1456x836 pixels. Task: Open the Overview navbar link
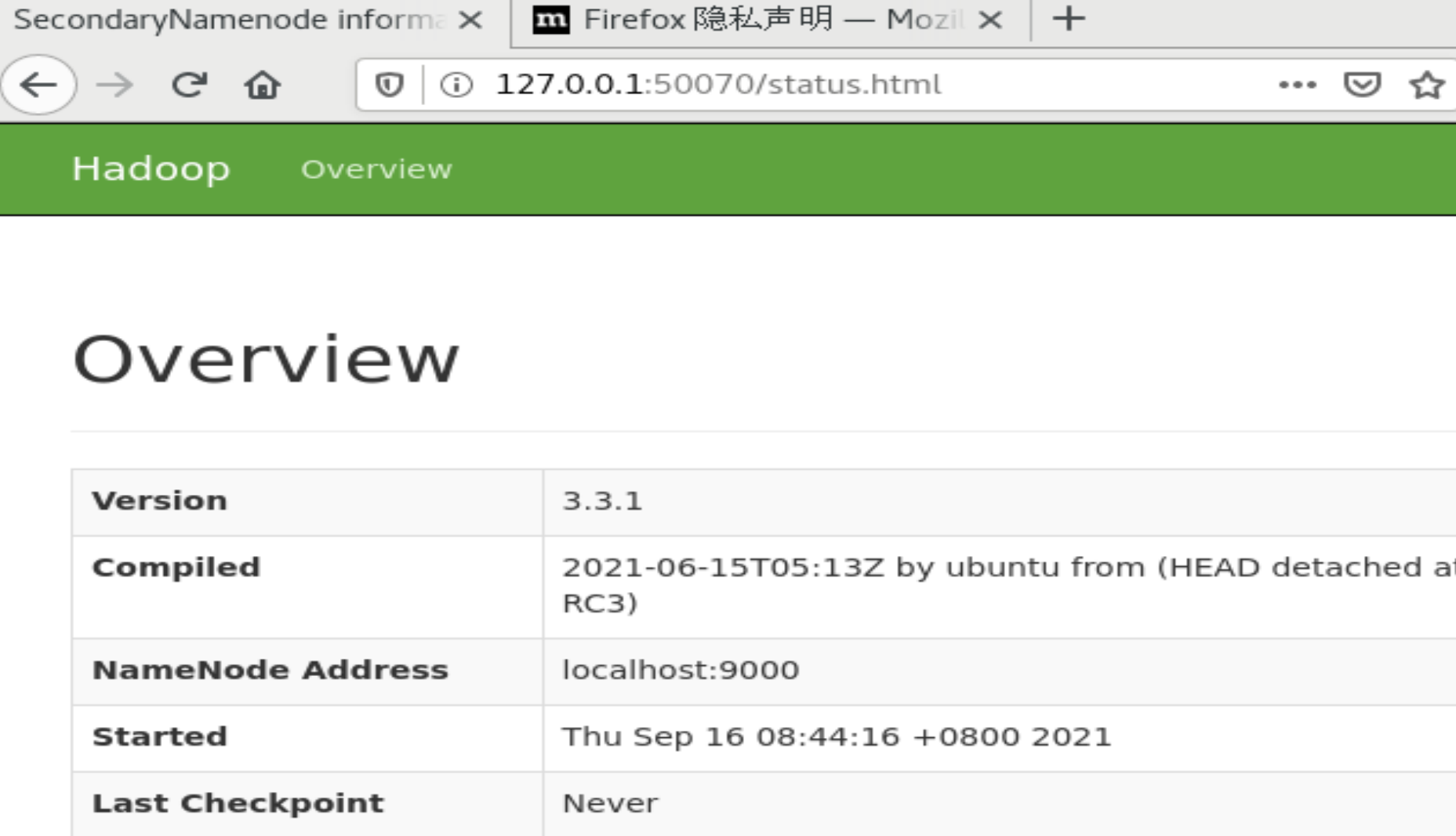click(x=376, y=169)
